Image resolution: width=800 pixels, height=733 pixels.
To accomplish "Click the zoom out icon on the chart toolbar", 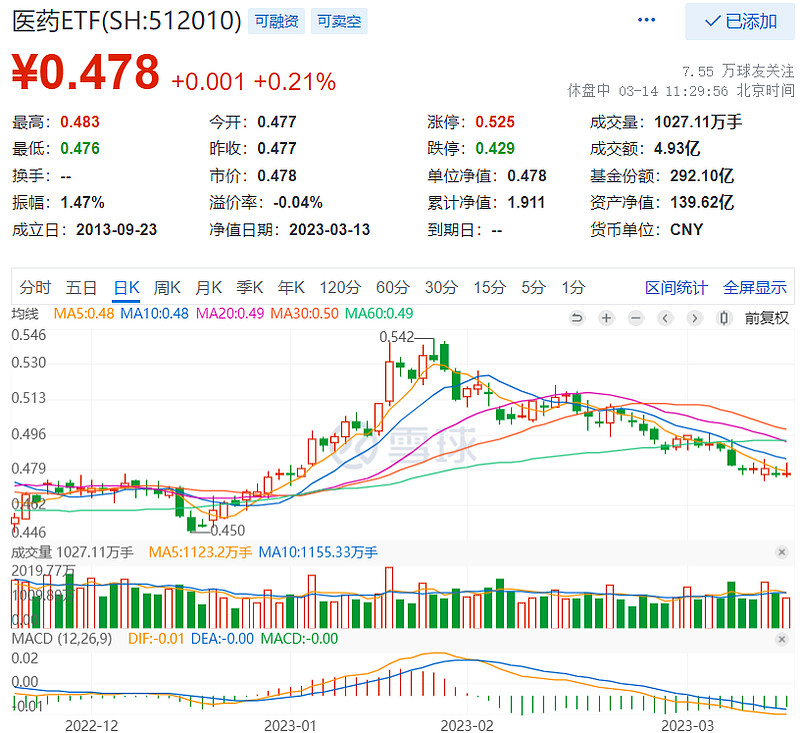I will point(634,318).
